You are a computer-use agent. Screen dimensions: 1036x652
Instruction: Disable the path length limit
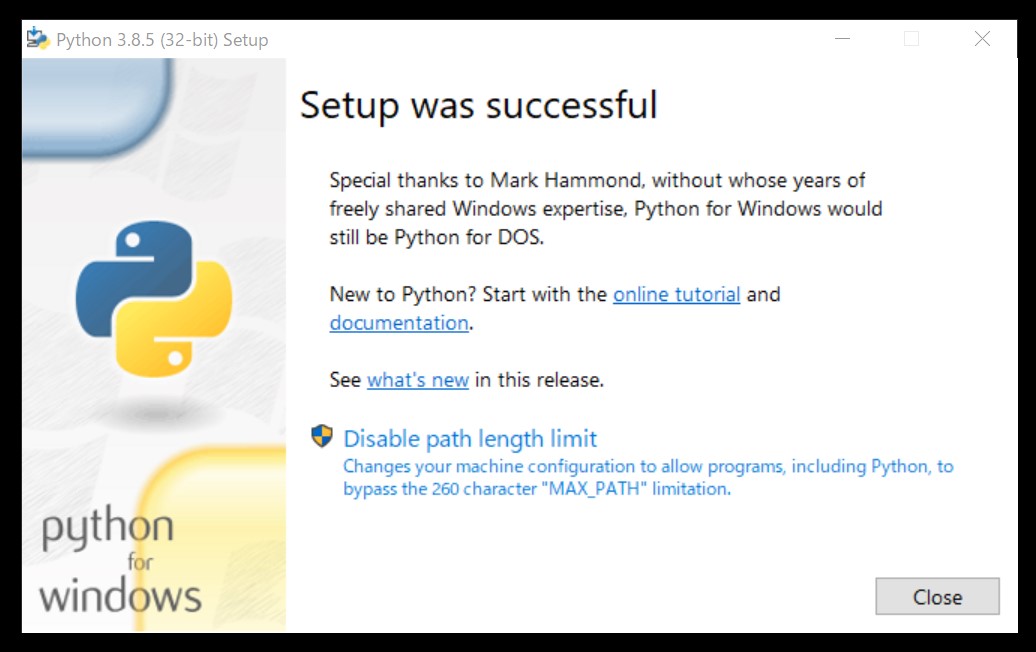469,438
